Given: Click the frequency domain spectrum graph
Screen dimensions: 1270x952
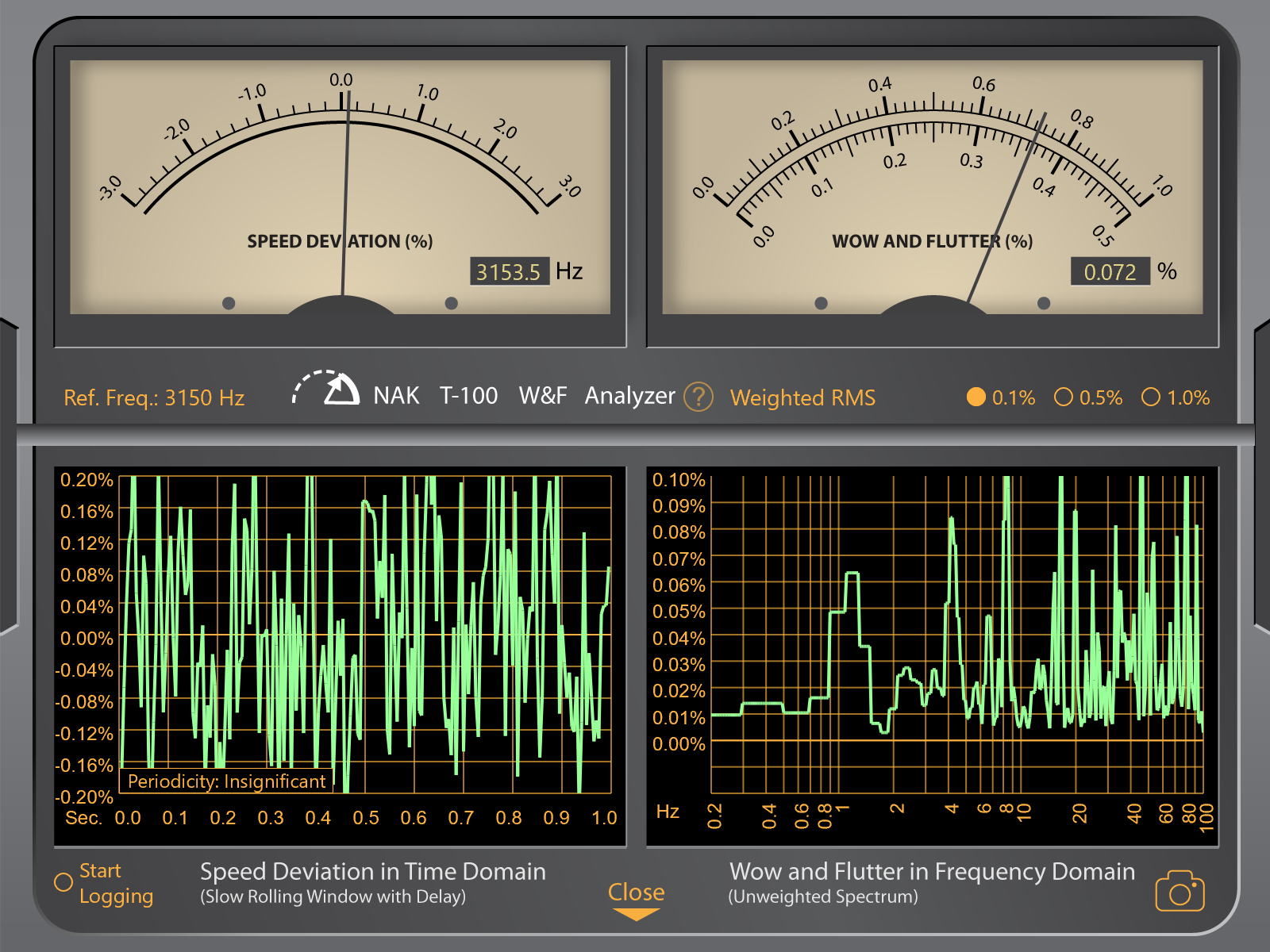Looking at the screenshot, I should (956, 635).
